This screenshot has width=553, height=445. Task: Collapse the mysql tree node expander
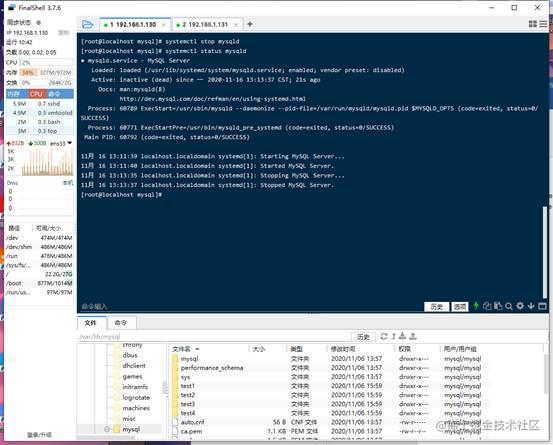[x=107, y=429]
